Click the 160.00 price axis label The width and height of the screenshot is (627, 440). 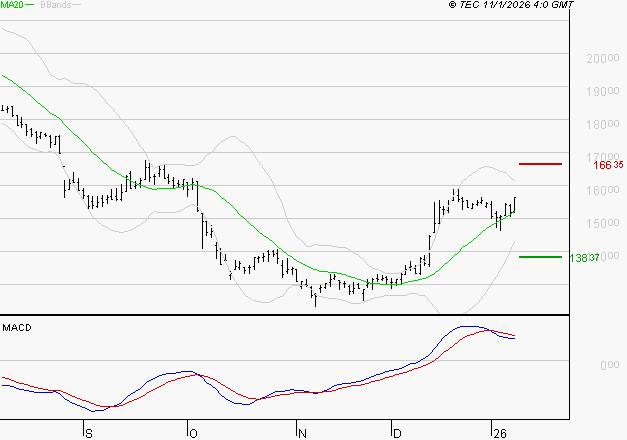click(x=603, y=190)
